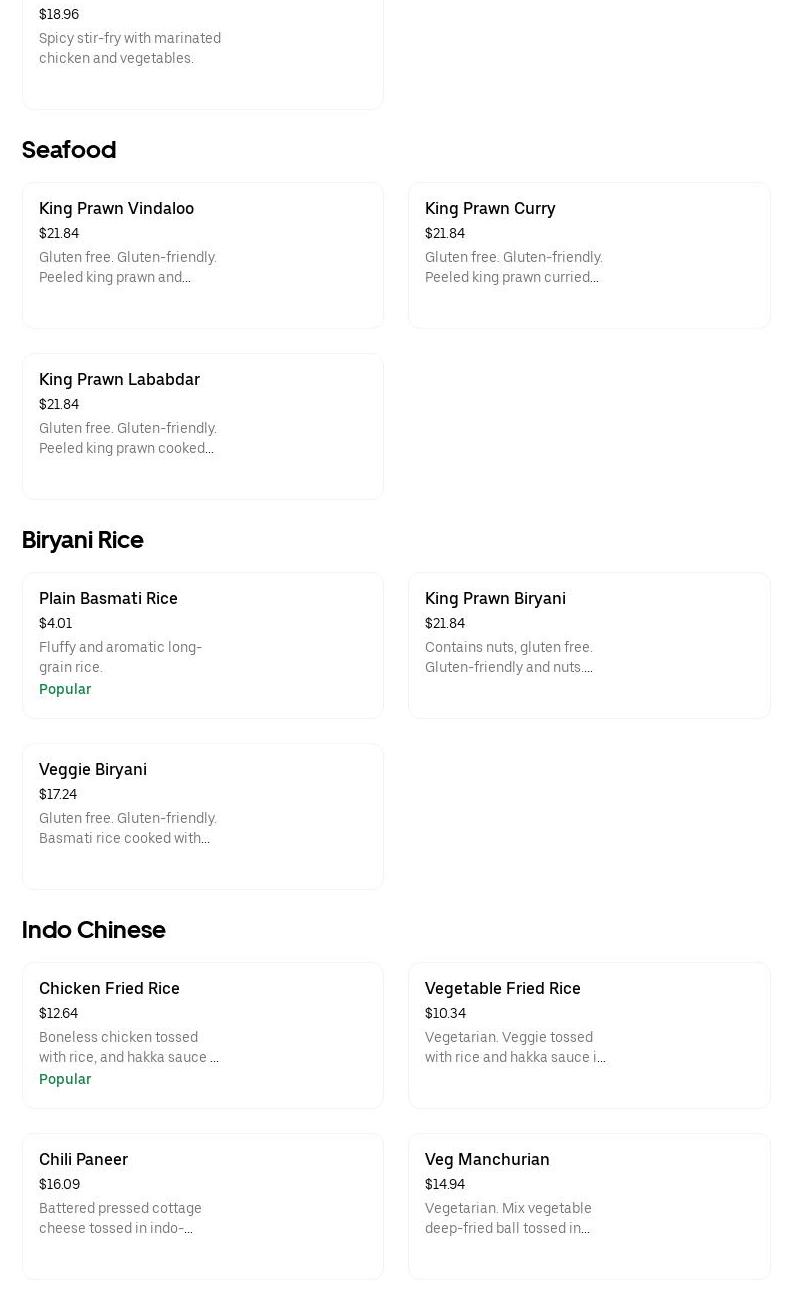Click the spicy stir-fry item description at top
The image size is (804, 1306).
point(130,48)
